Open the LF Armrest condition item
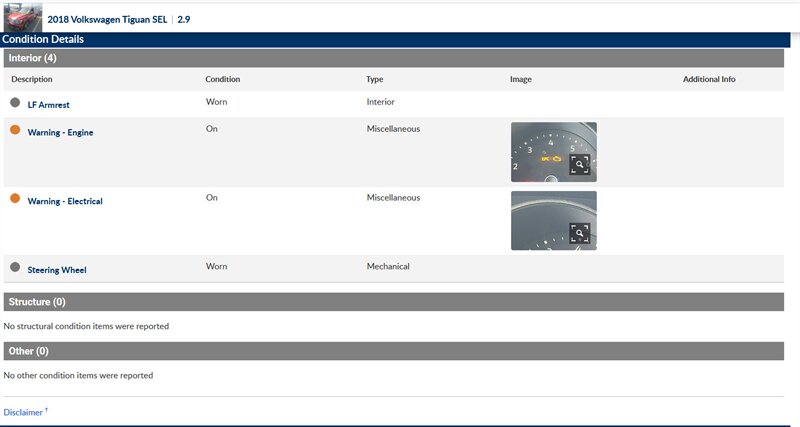The height and width of the screenshot is (427, 800). click(48, 104)
